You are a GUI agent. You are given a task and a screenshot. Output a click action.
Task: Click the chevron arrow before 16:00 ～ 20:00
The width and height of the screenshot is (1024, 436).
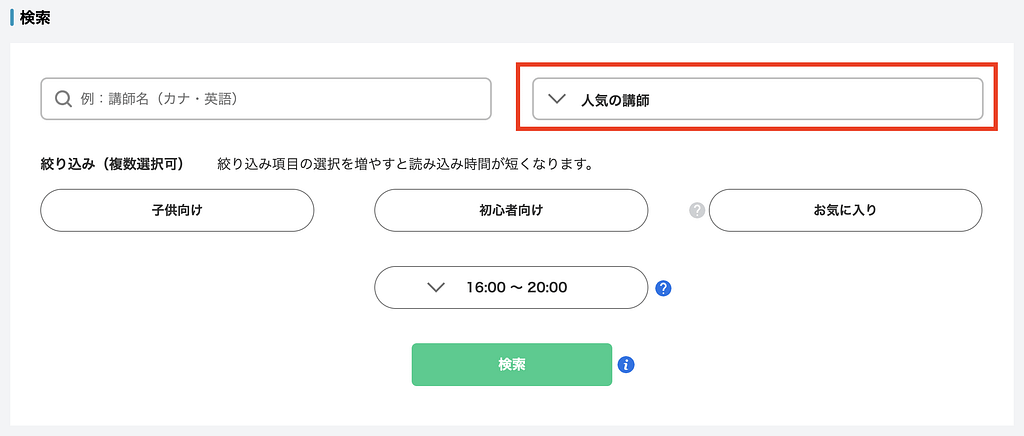point(436,288)
